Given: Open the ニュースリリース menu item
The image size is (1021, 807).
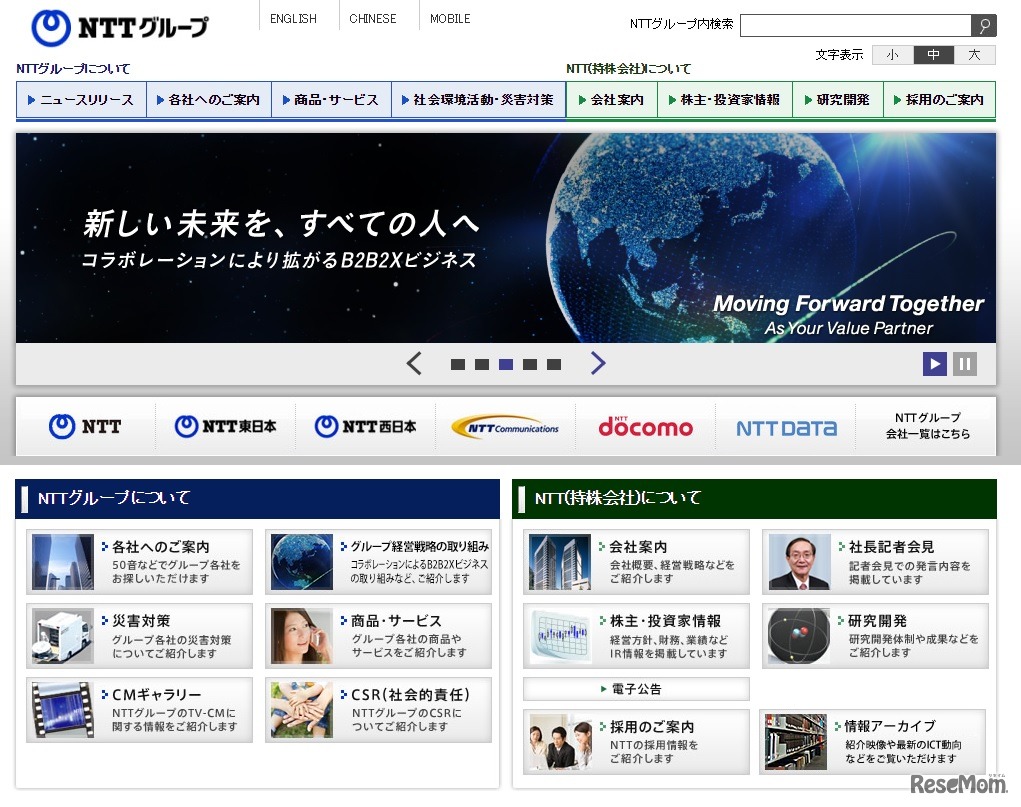Looking at the screenshot, I should pyautogui.click(x=81, y=99).
